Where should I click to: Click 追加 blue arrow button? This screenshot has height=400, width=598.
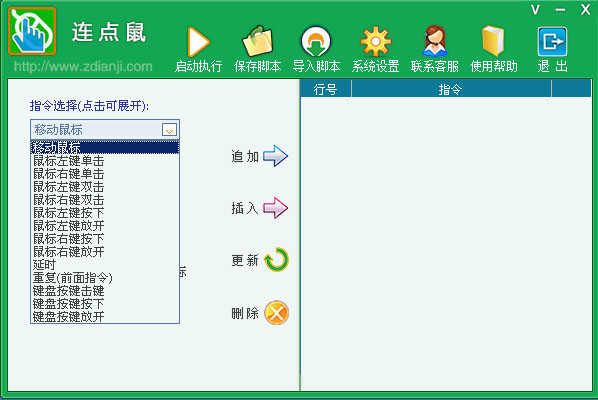point(275,156)
